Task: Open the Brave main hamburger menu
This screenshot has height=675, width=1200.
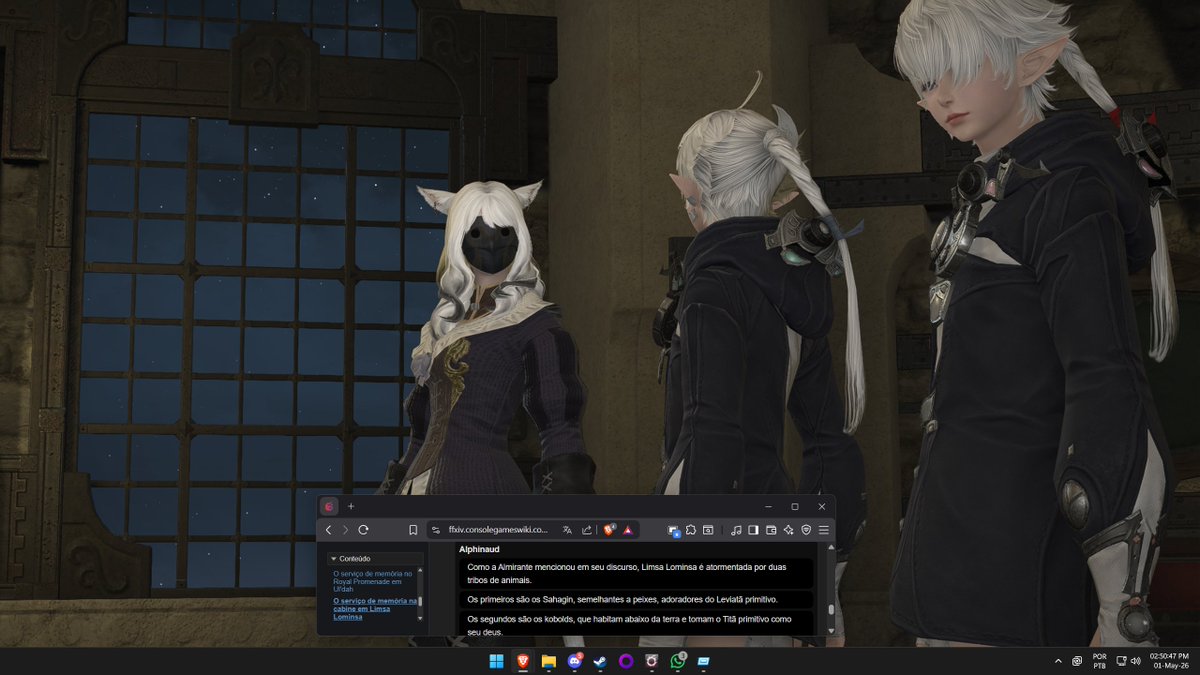Action: (x=824, y=530)
